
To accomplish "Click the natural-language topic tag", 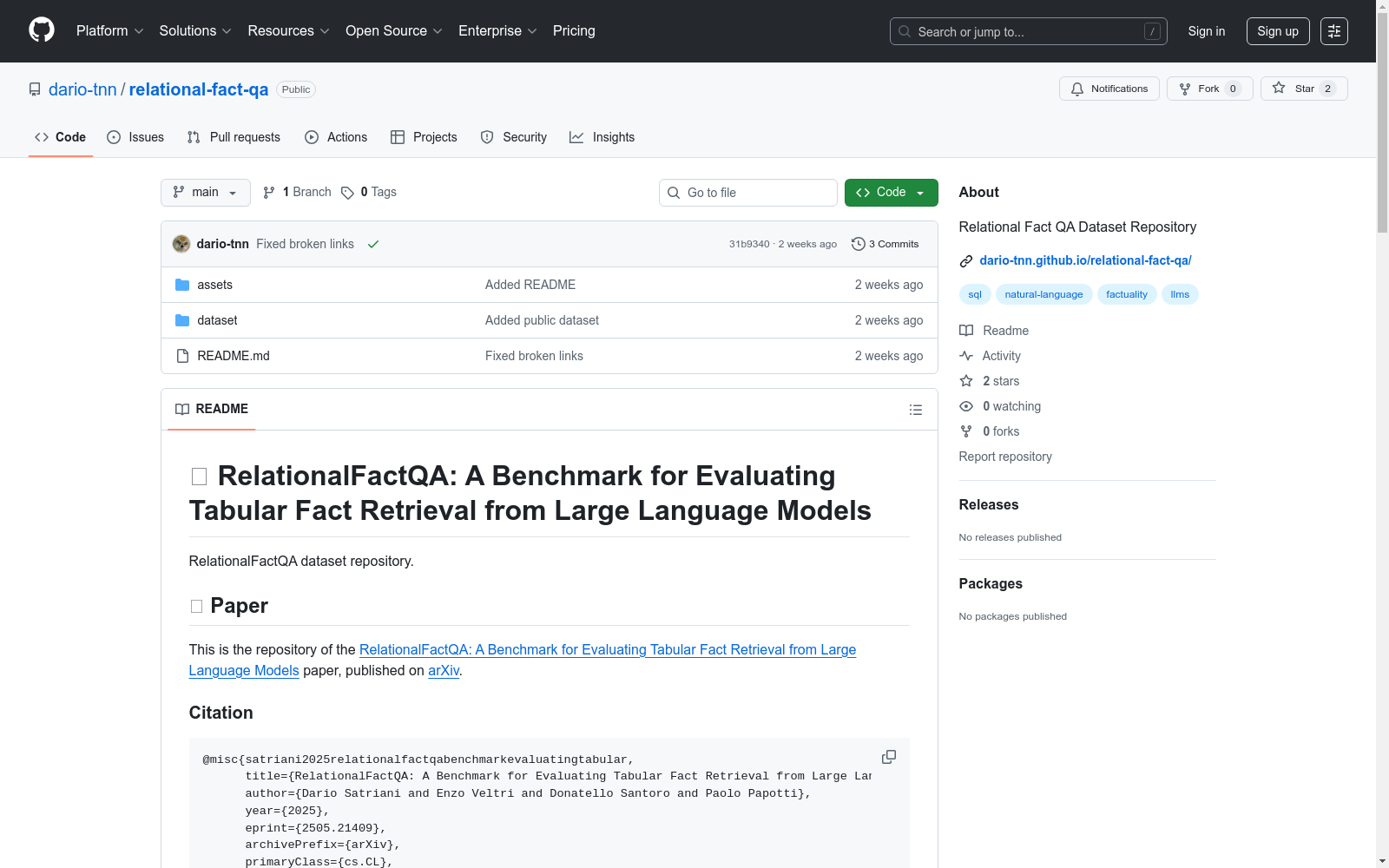I will click(1043, 294).
